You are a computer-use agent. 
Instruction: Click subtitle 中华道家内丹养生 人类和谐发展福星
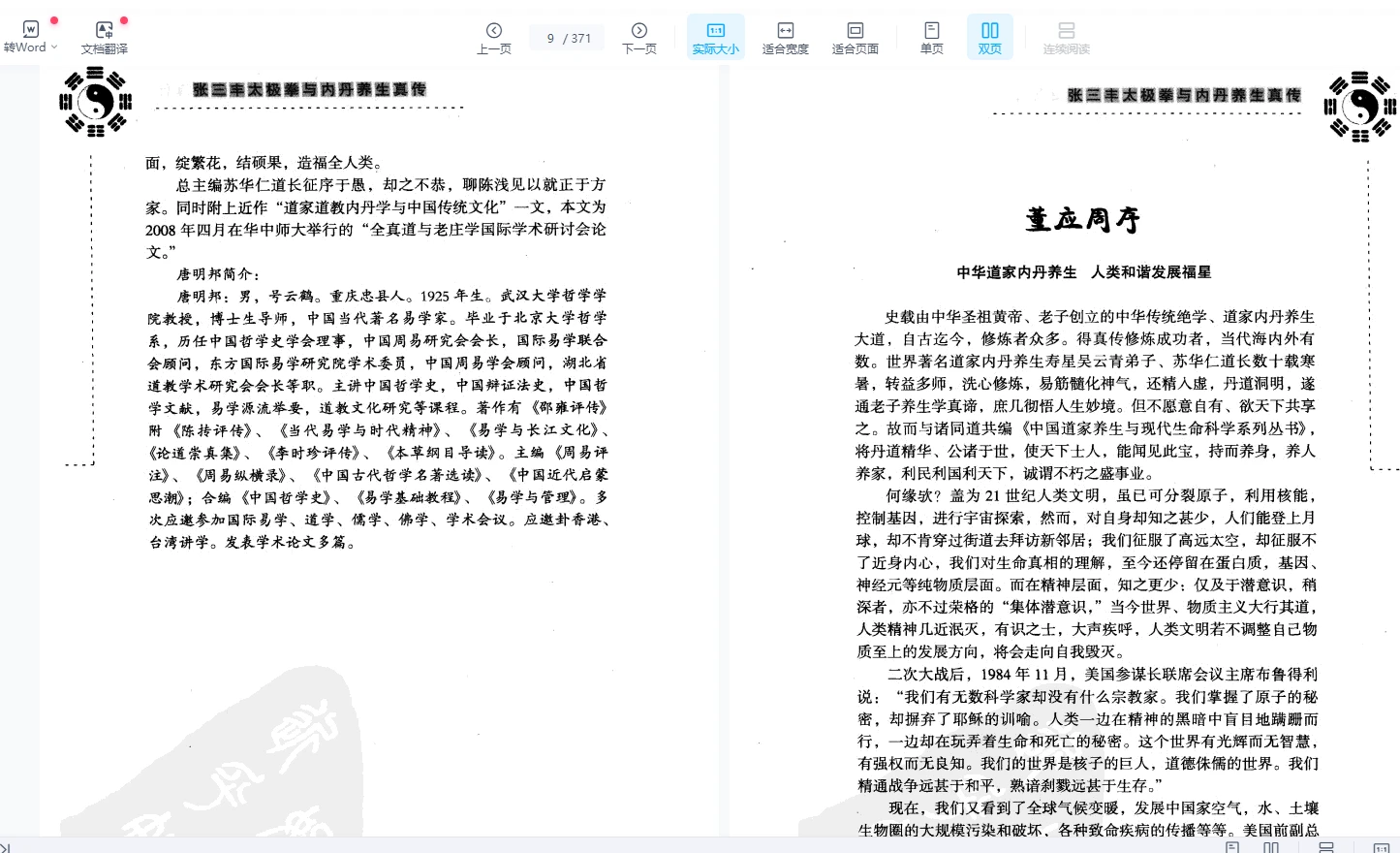(x=1084, y=272)
